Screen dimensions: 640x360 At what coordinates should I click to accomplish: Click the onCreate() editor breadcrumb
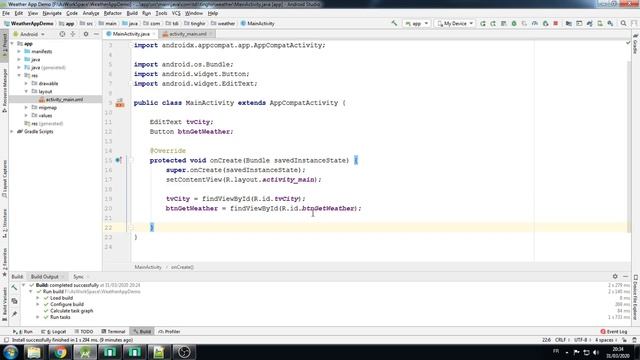pos(182,267)
